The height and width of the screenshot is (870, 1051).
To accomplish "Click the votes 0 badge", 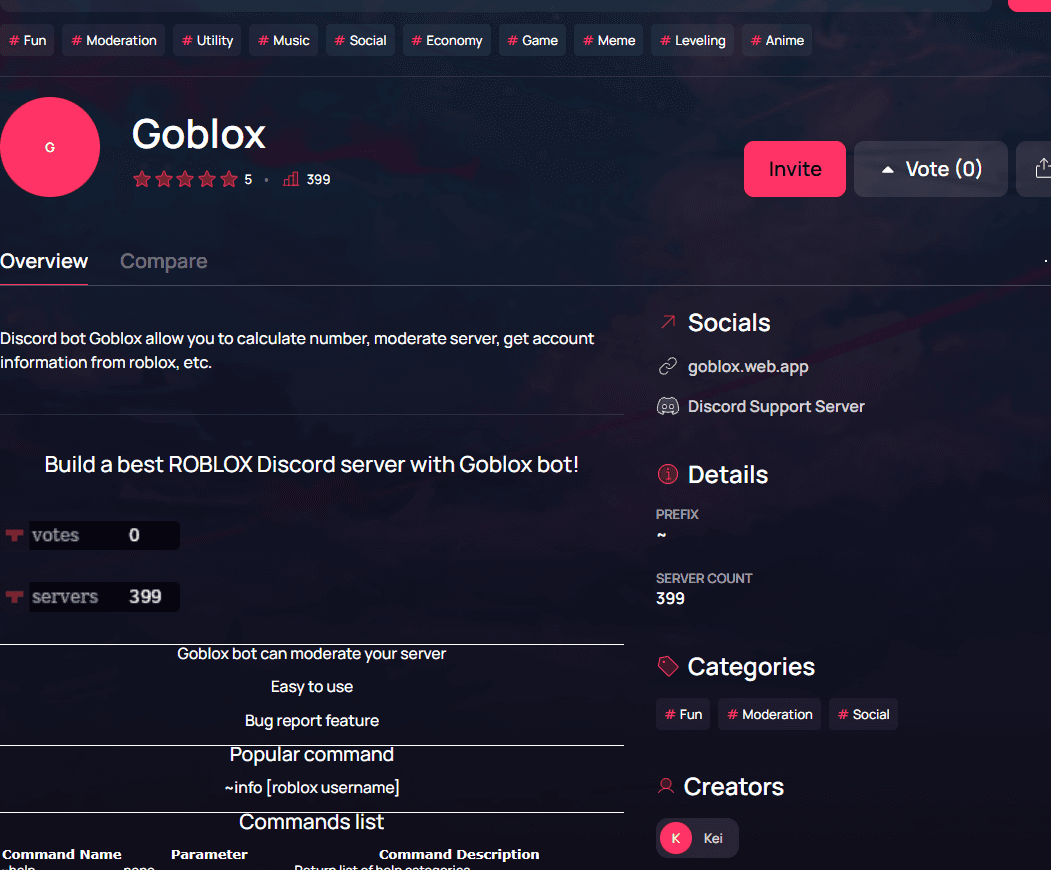I will [92, 535].
